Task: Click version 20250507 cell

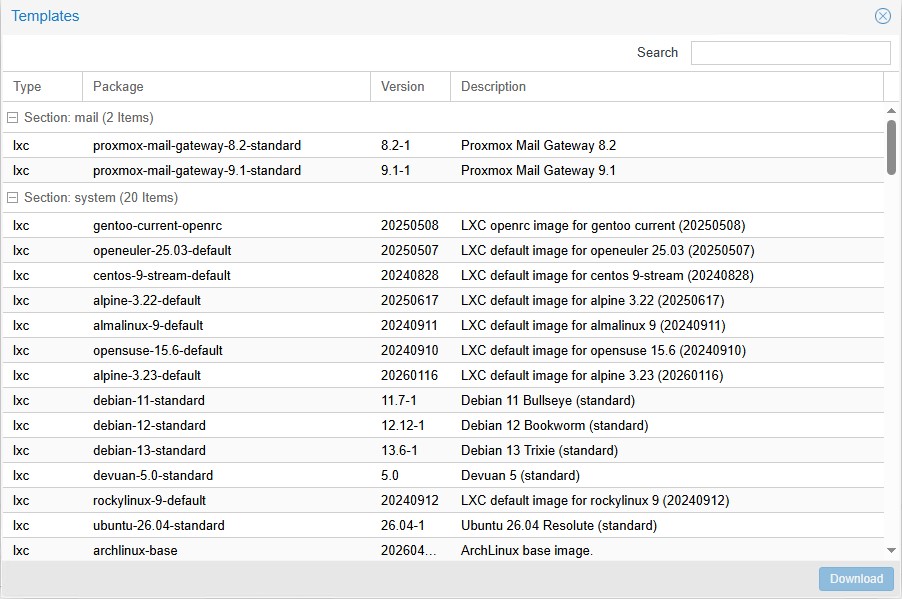Action: [x=410, y=251]
